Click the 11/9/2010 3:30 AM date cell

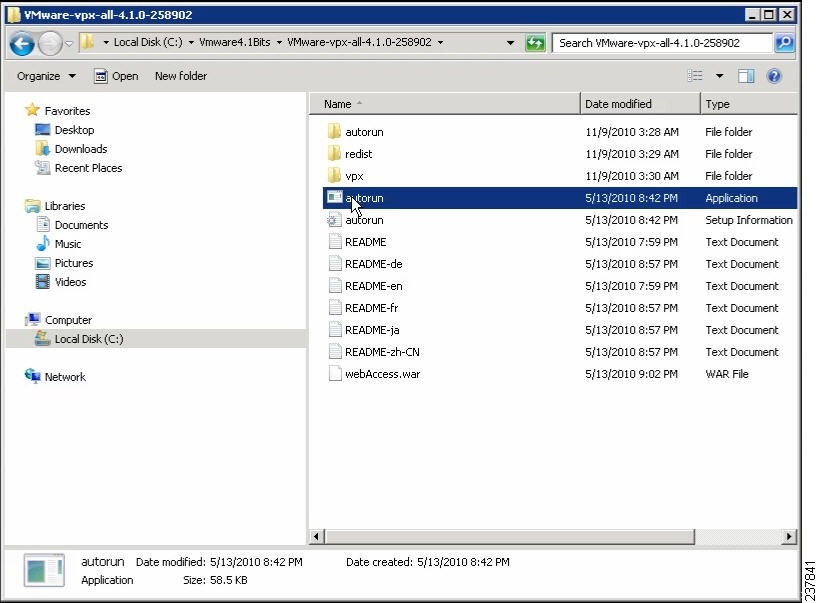pyautogui.click(x=632, y=176)
